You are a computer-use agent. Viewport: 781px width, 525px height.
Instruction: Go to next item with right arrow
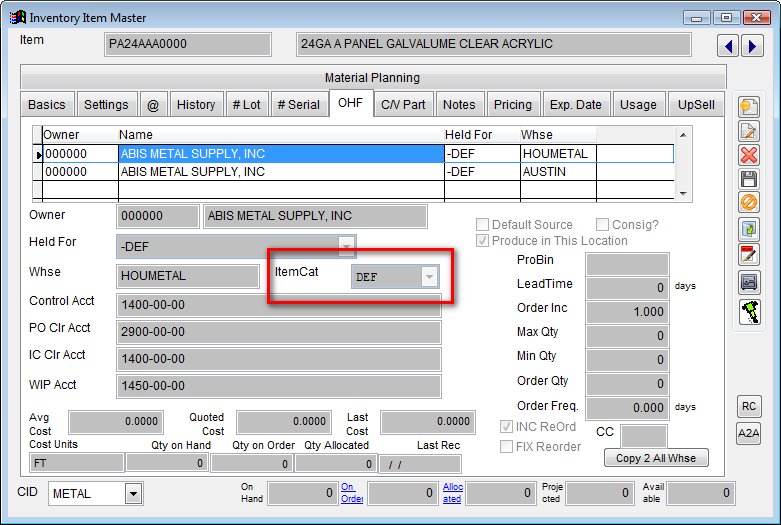pyautogui.click(x=751, y=46)
